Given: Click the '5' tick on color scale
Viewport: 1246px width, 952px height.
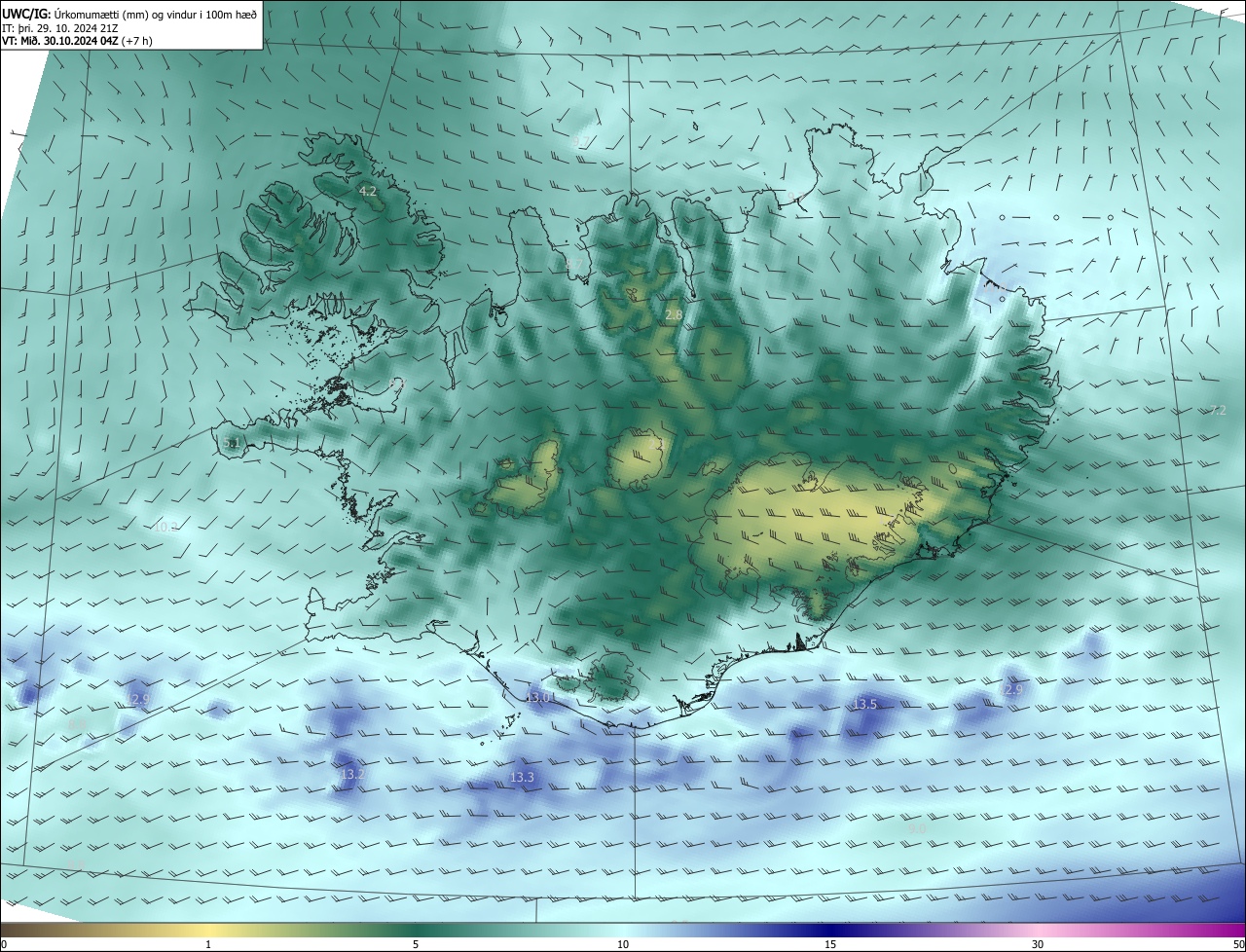Looking at the screenshot, I should 416,944.
